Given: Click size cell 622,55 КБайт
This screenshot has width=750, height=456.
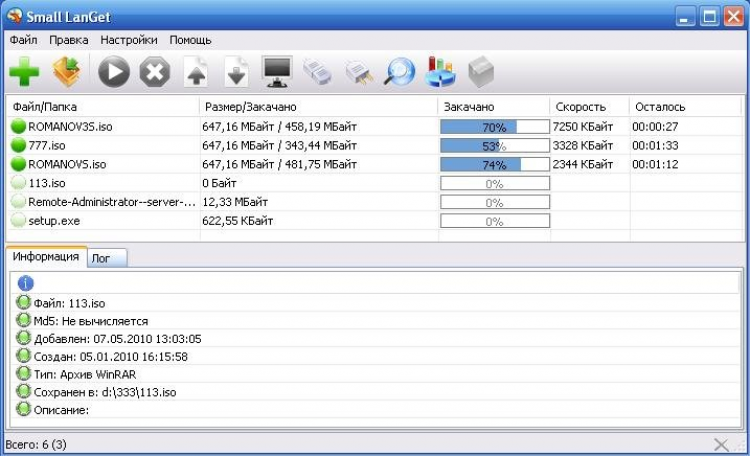Looking at the screenshot, I should pyautogui.click(x=238, y=221).
